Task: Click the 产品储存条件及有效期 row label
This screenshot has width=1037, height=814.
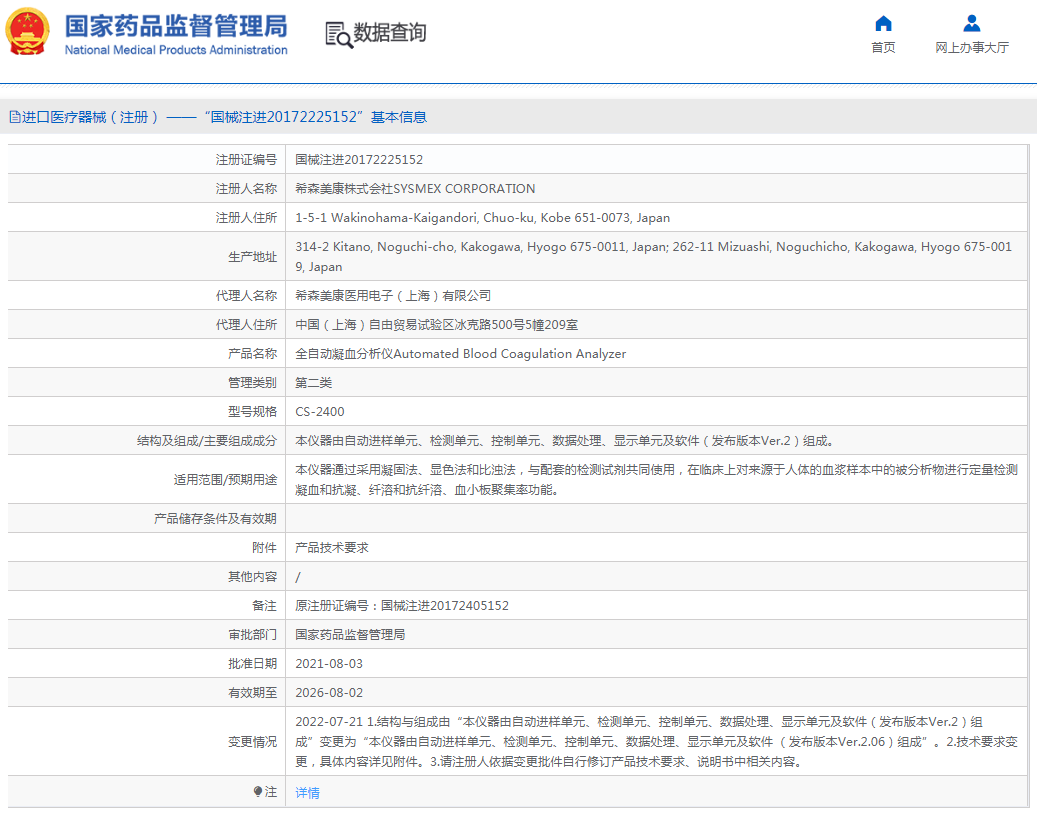Action: click(x=215, y=518)
